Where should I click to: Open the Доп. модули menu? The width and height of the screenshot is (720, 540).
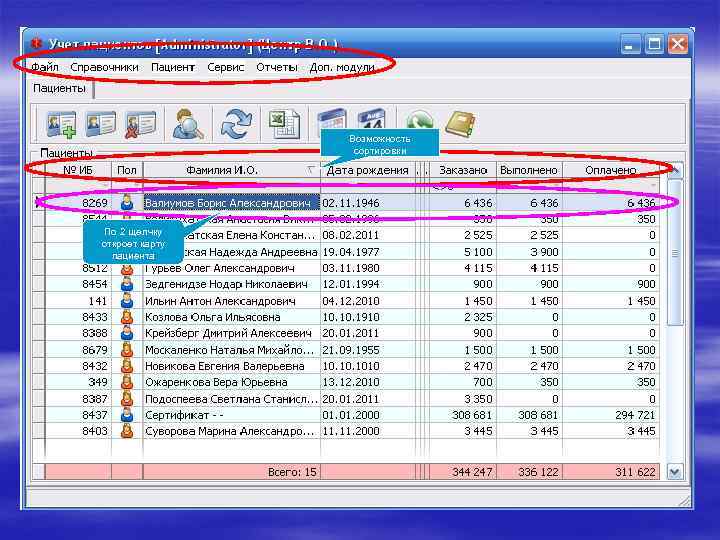(x=342, y=67)
